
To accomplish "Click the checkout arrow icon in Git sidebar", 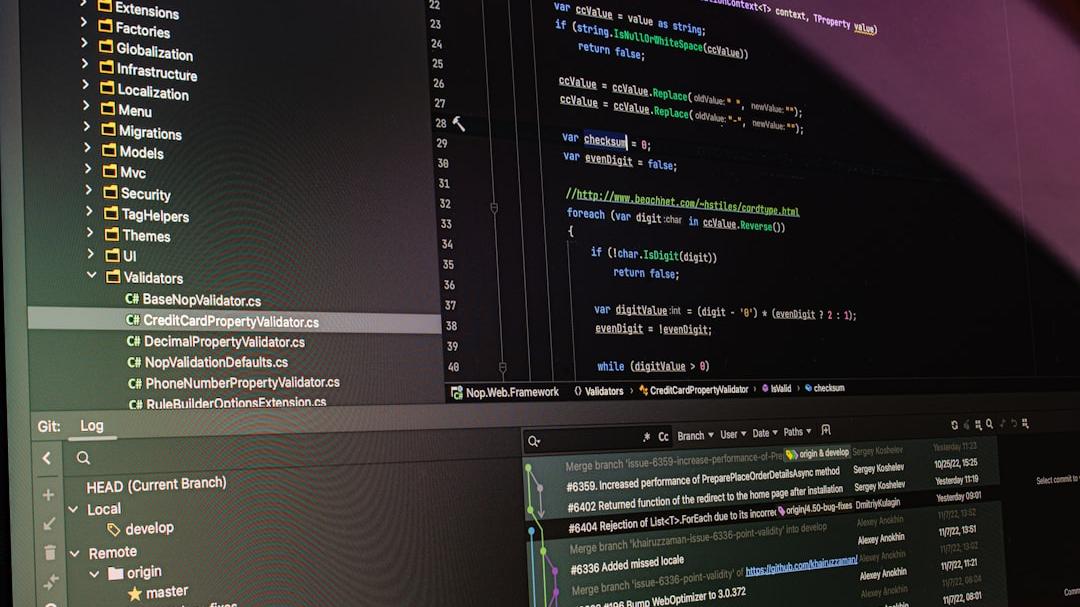I will 48,521.
